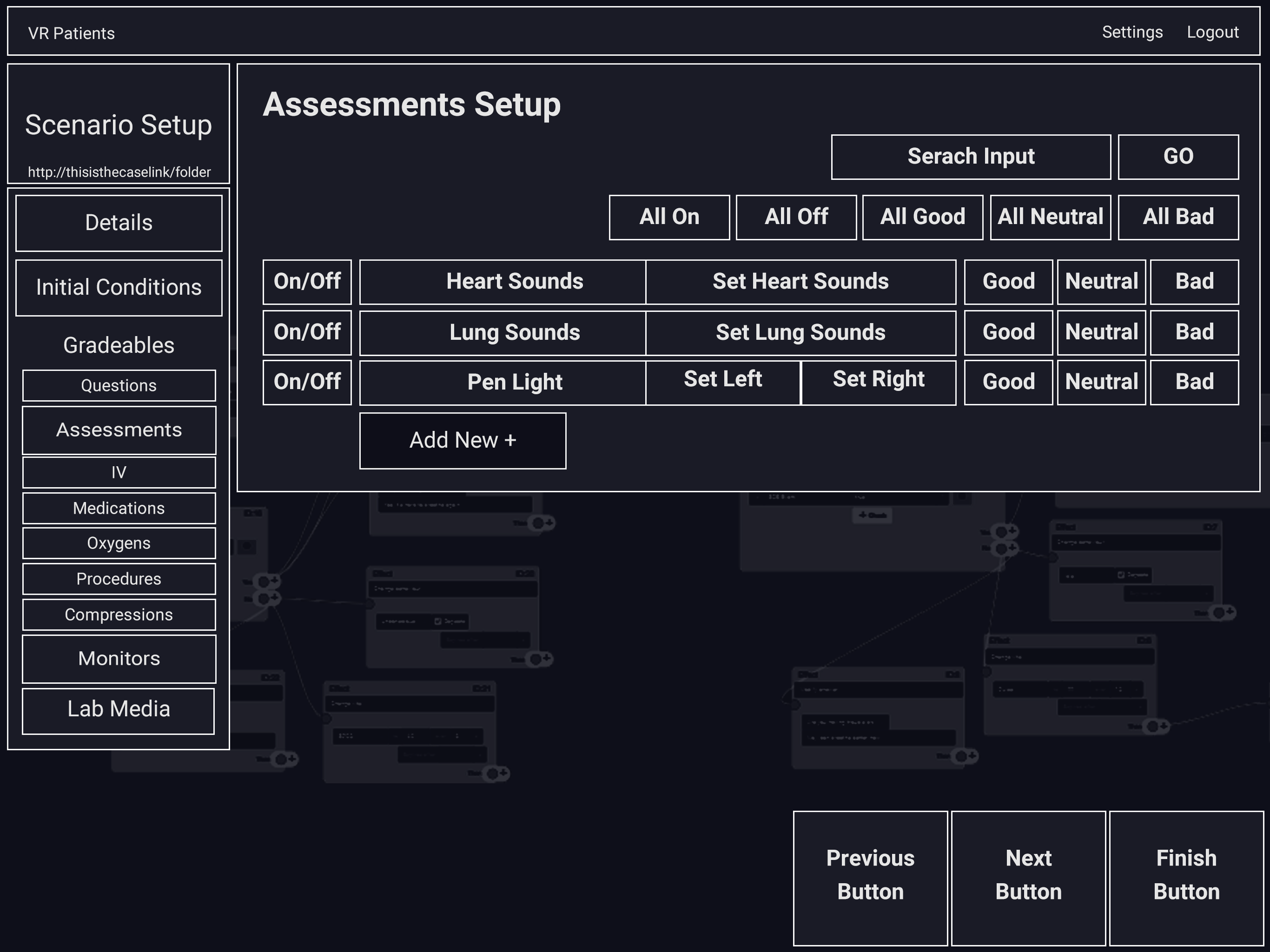Select Bad for Lung Sounds
This screenshot has width=1270, height=952.
click(x=1194, y=332)
